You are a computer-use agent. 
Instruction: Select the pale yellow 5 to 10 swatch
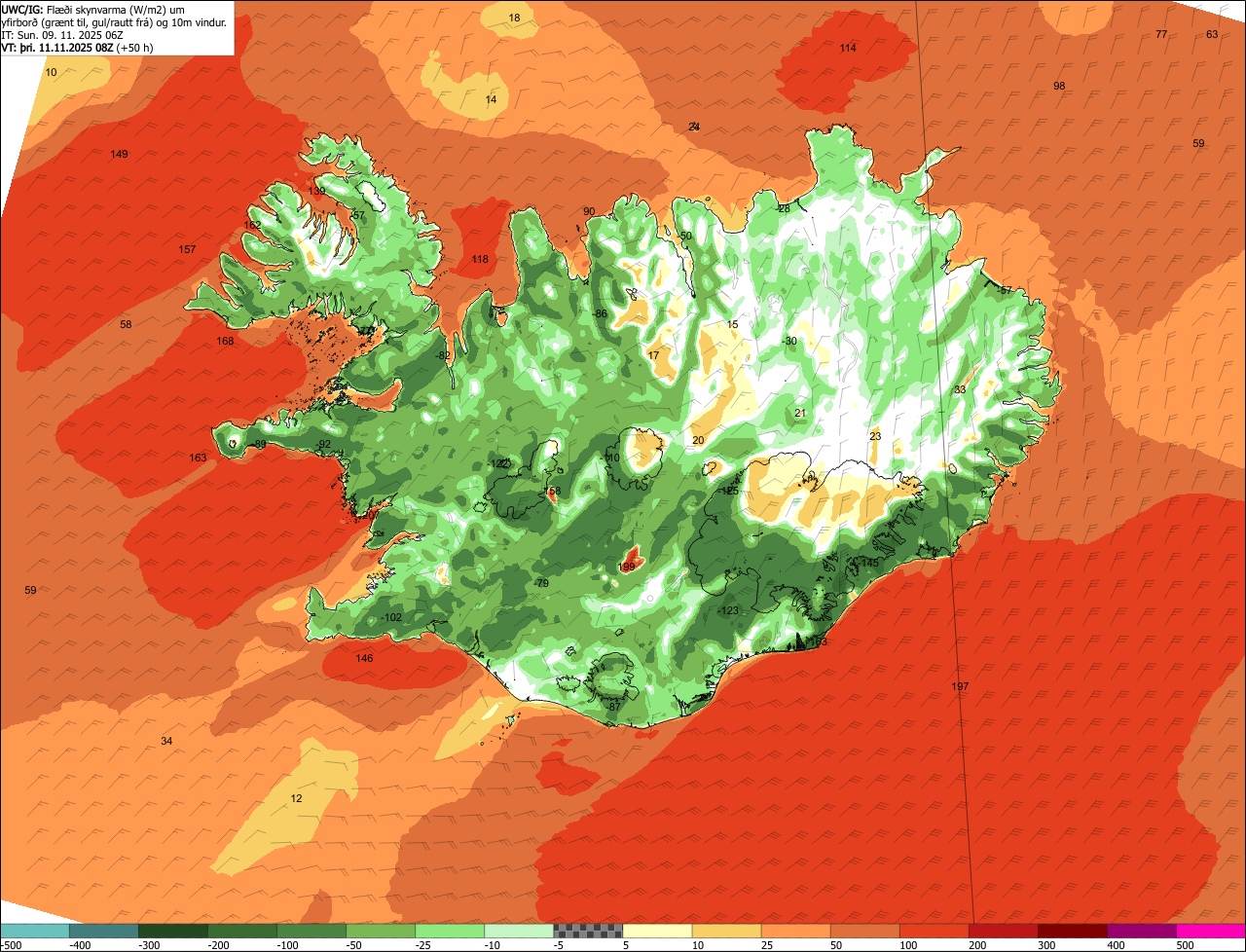pyautogui.click(x=657, y=931)
